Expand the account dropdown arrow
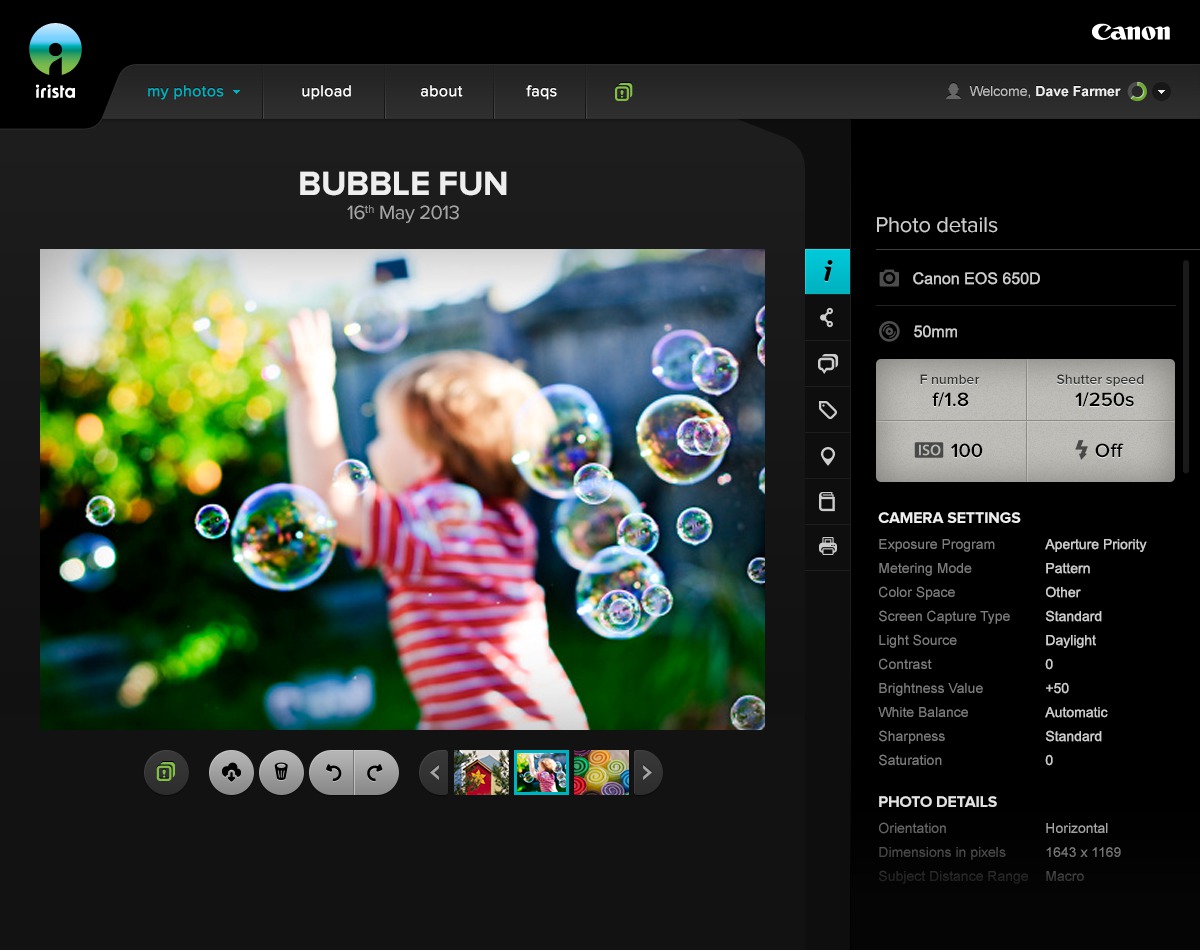The width and height of the screenshot is (1200, 950). [x=1161, y=91]
